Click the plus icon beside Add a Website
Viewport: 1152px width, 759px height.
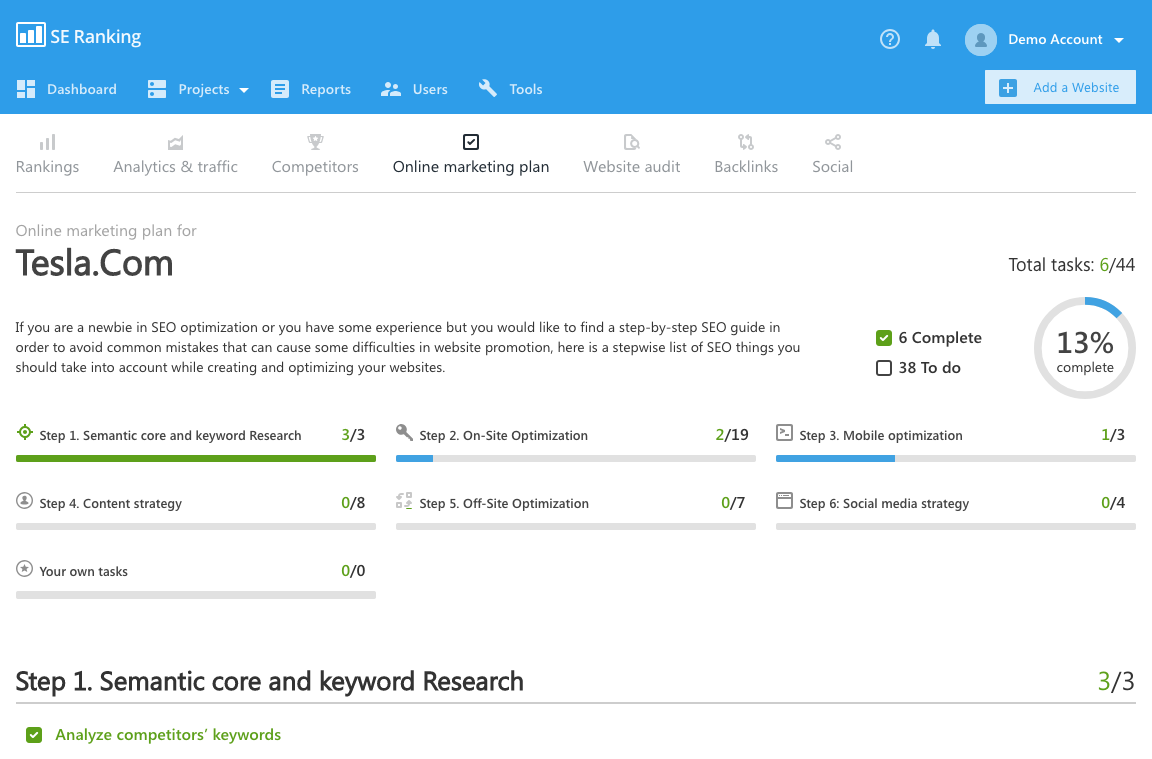(1008, 87)
